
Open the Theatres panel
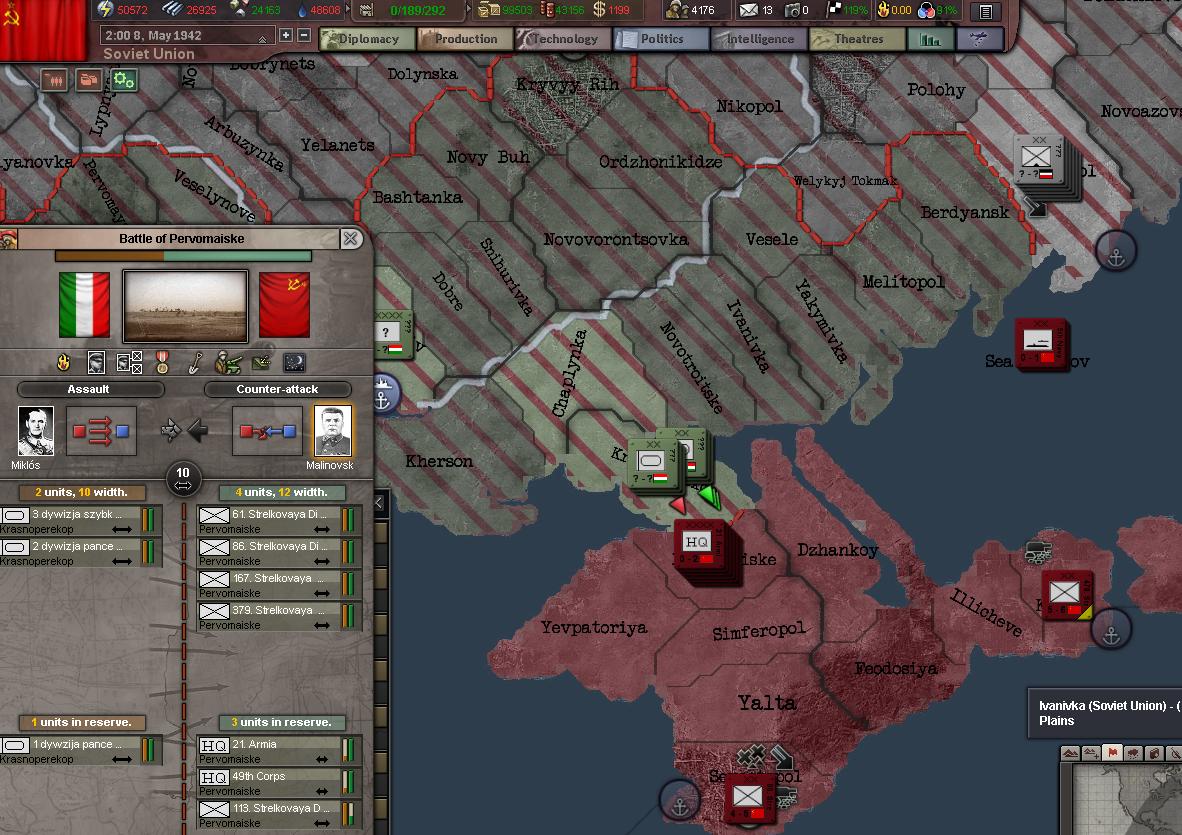click(856, 40)
